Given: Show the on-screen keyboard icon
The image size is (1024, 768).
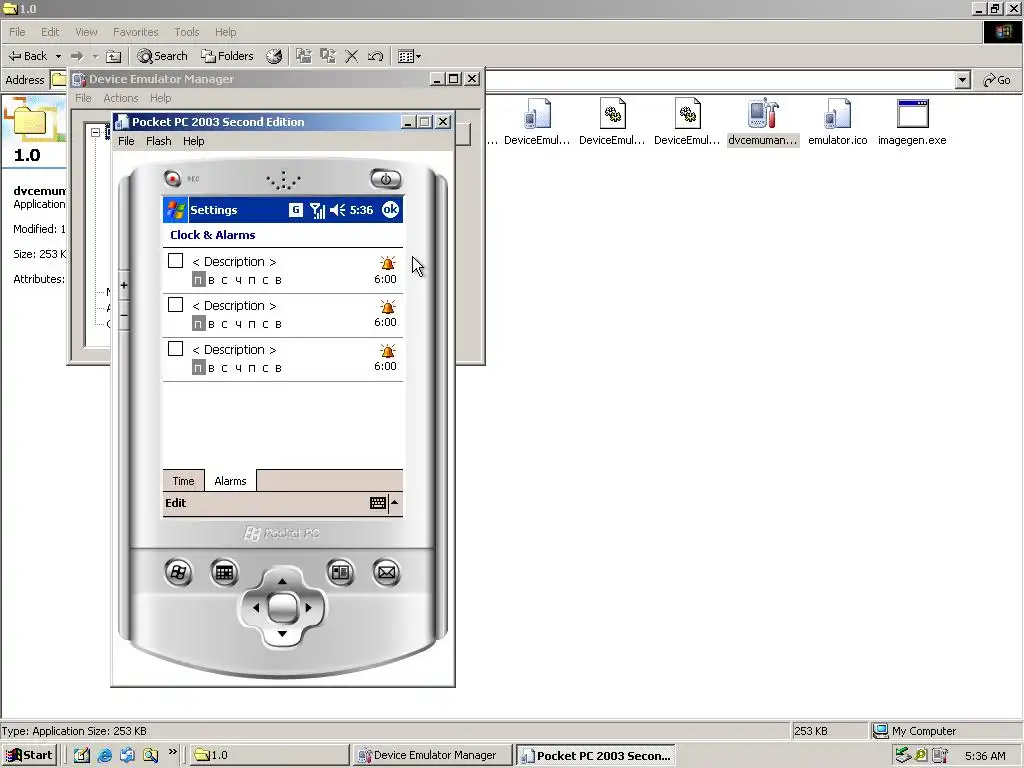Looking at the screenshot, I should click(x=377, y=503).
